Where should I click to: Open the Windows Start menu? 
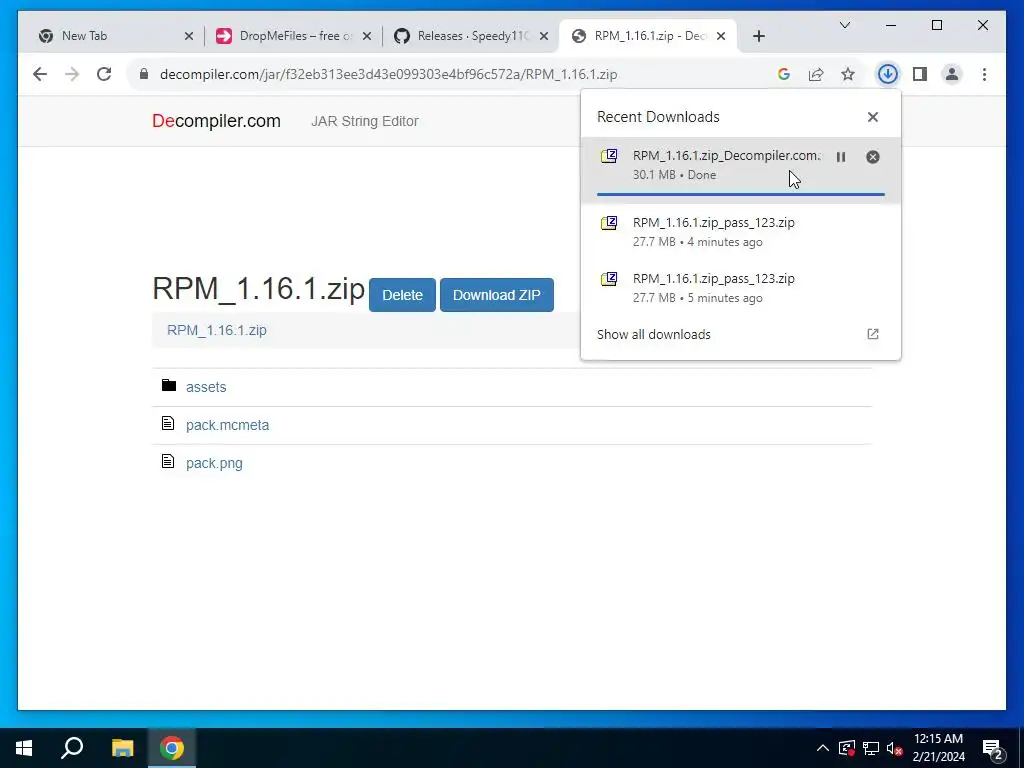(x=24, y=748)
